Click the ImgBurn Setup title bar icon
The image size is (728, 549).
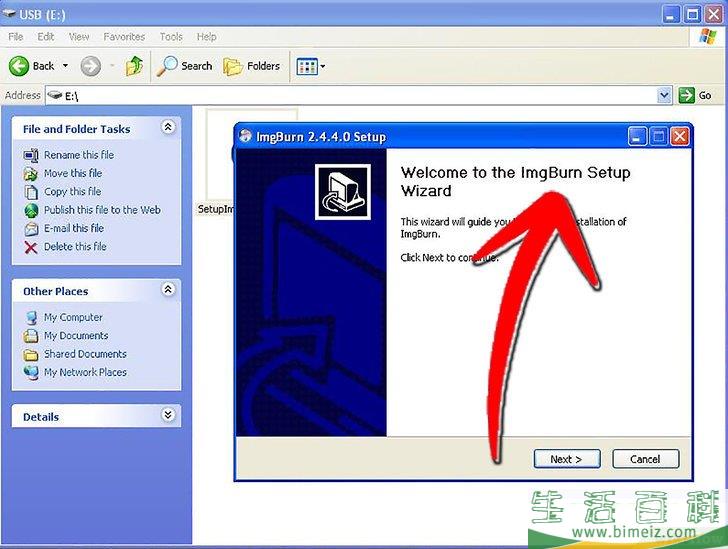tap(245, 136)
